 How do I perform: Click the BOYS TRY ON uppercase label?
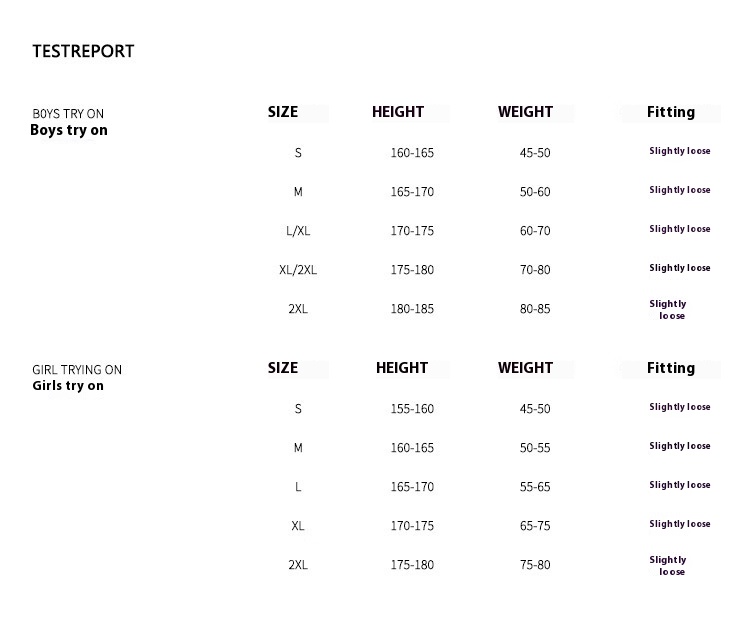click(x=68, y=114)
